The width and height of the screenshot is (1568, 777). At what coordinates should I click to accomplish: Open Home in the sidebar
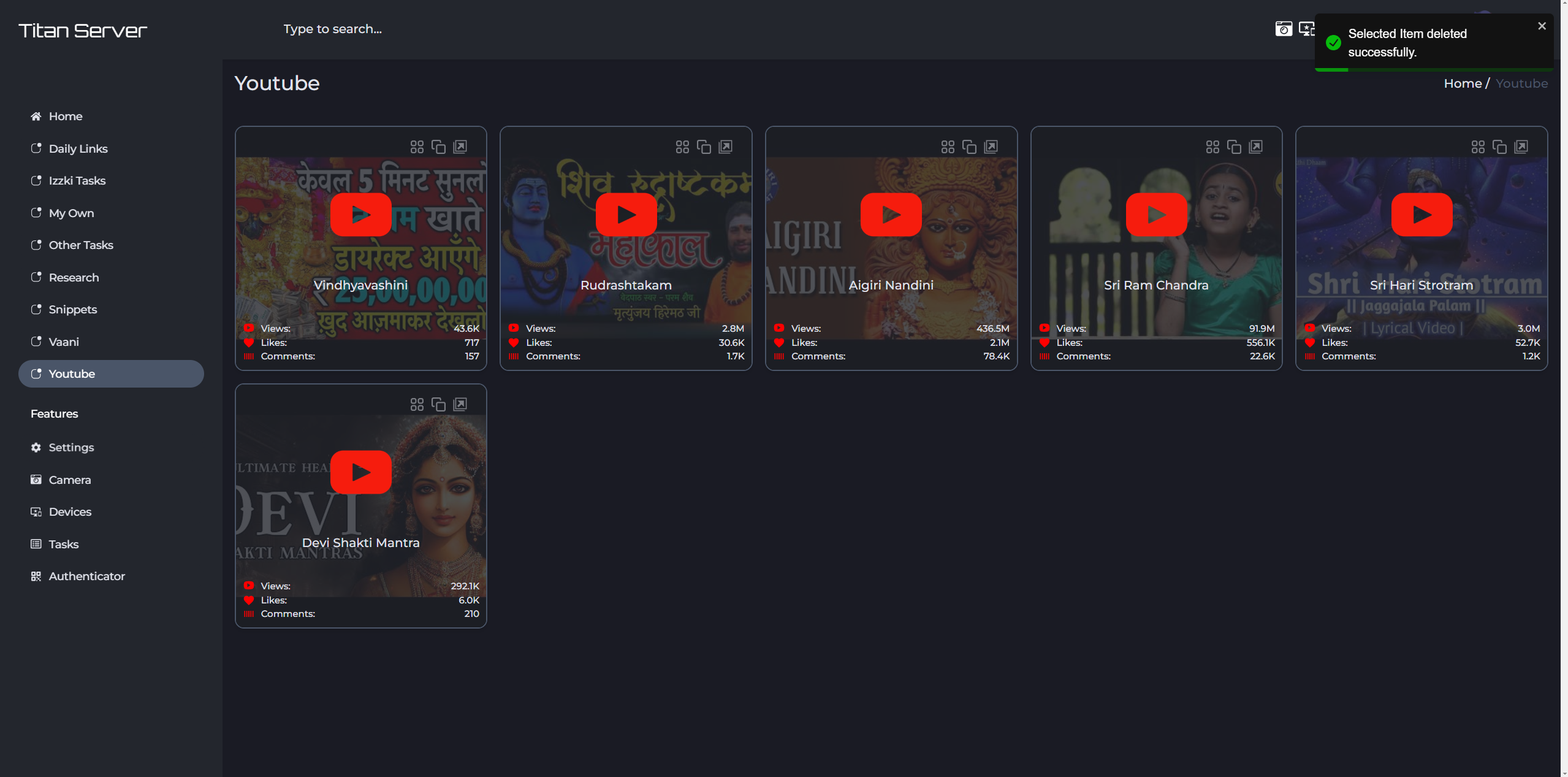click(x=111, y=117)
